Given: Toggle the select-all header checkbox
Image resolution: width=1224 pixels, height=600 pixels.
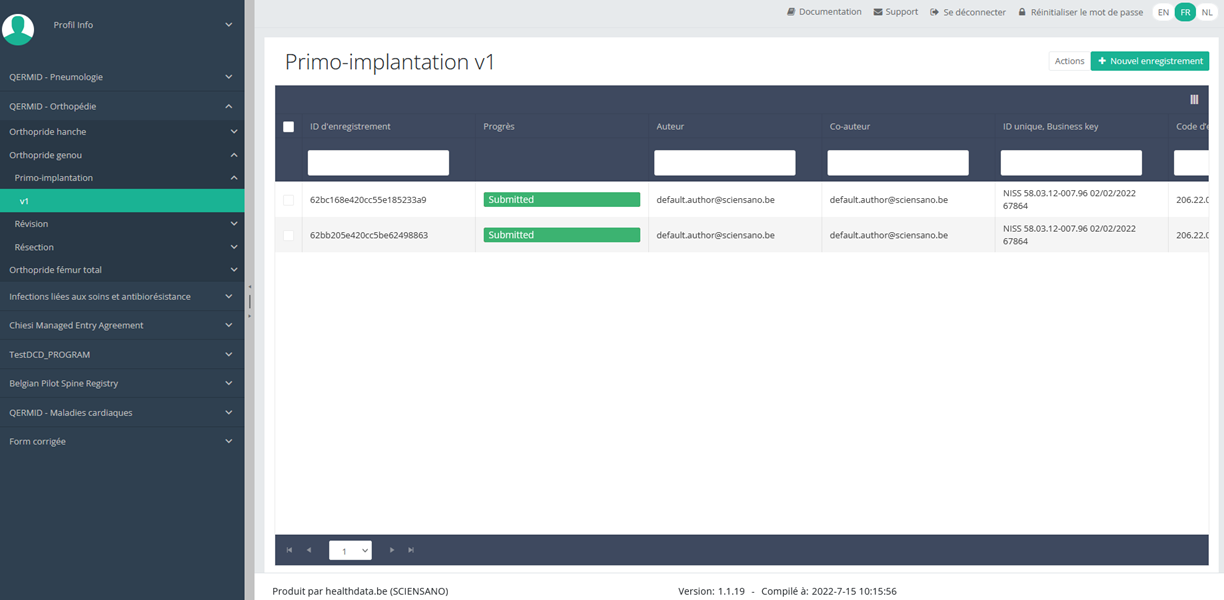Looking at the screenshot, I should tap(289, 127).
